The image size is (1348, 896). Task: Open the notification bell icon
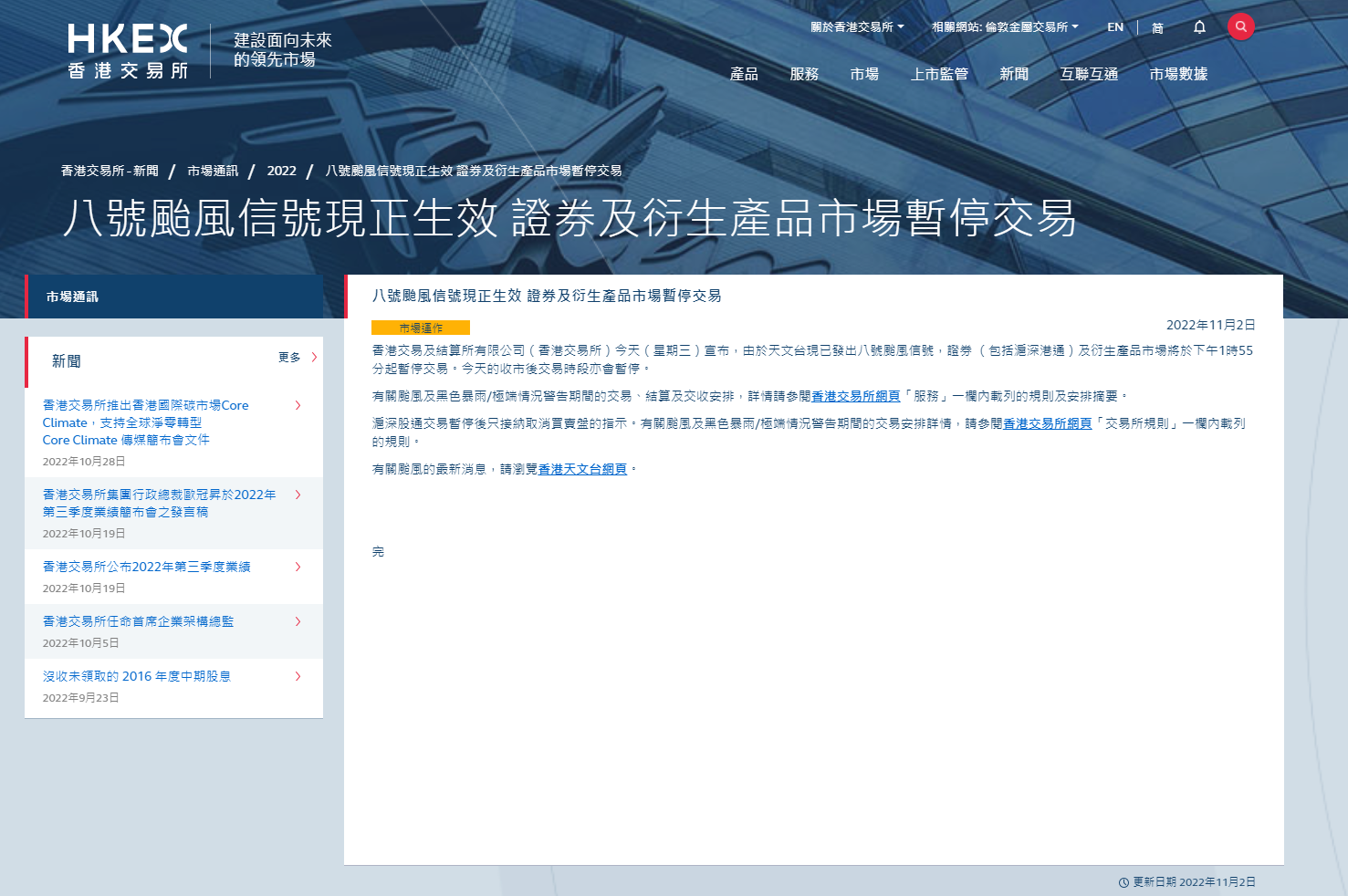tap(1199, 27)
